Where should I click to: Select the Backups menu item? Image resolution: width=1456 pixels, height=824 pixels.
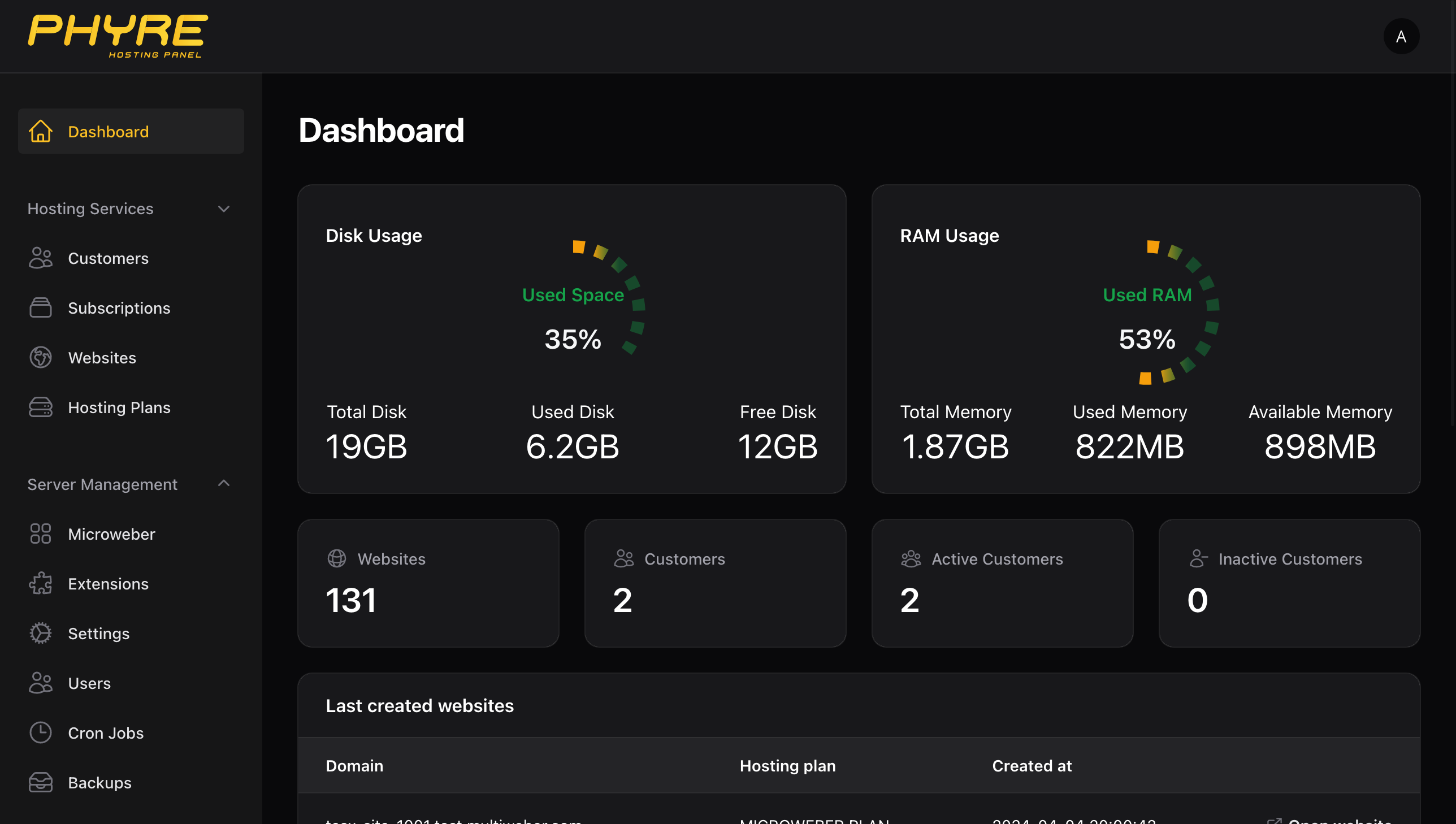click(x=99, y=782)
